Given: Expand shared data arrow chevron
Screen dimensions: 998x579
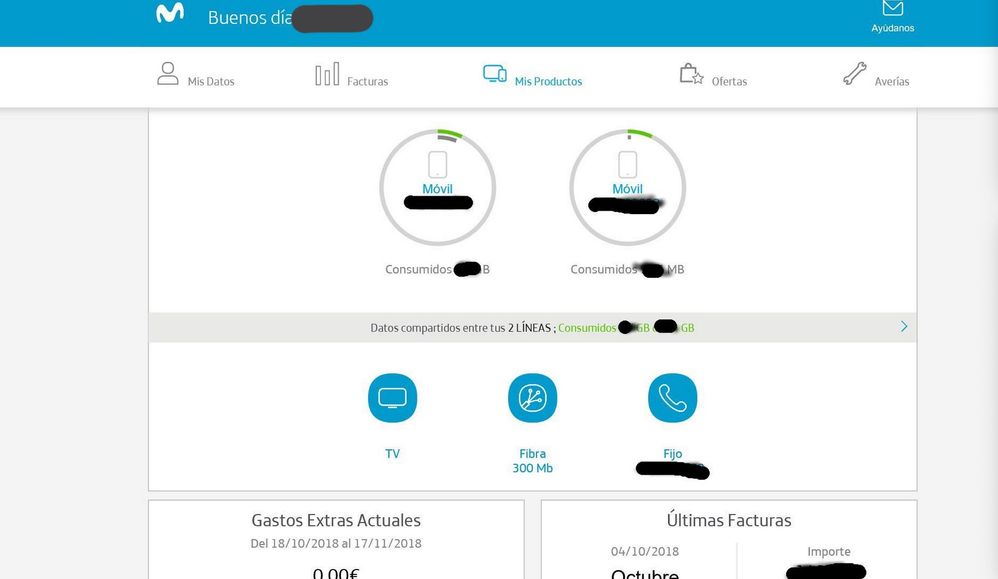Looking at the screenshot, I should [x=904, y=326].
